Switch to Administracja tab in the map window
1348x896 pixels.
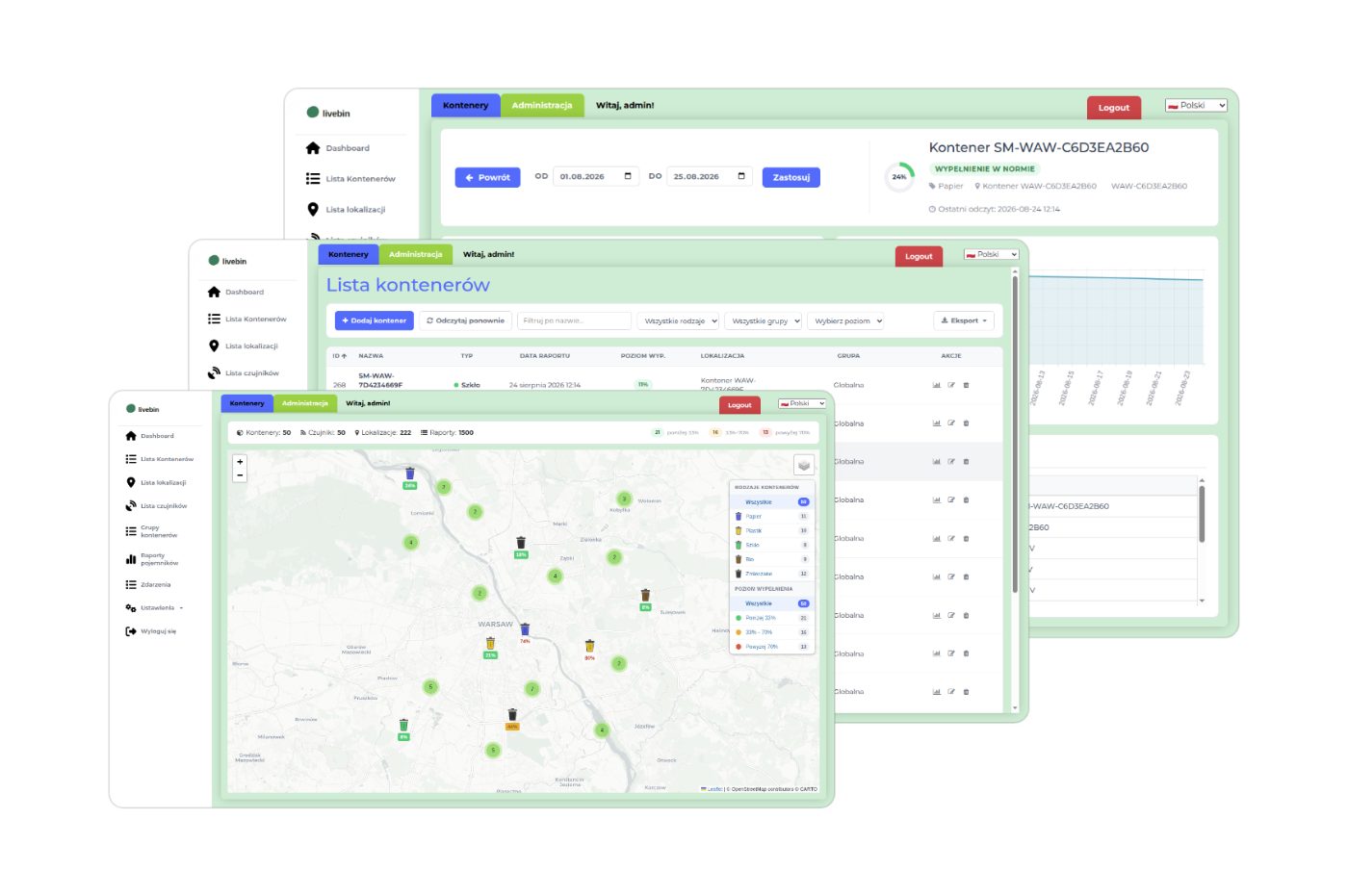click(305, 403)
